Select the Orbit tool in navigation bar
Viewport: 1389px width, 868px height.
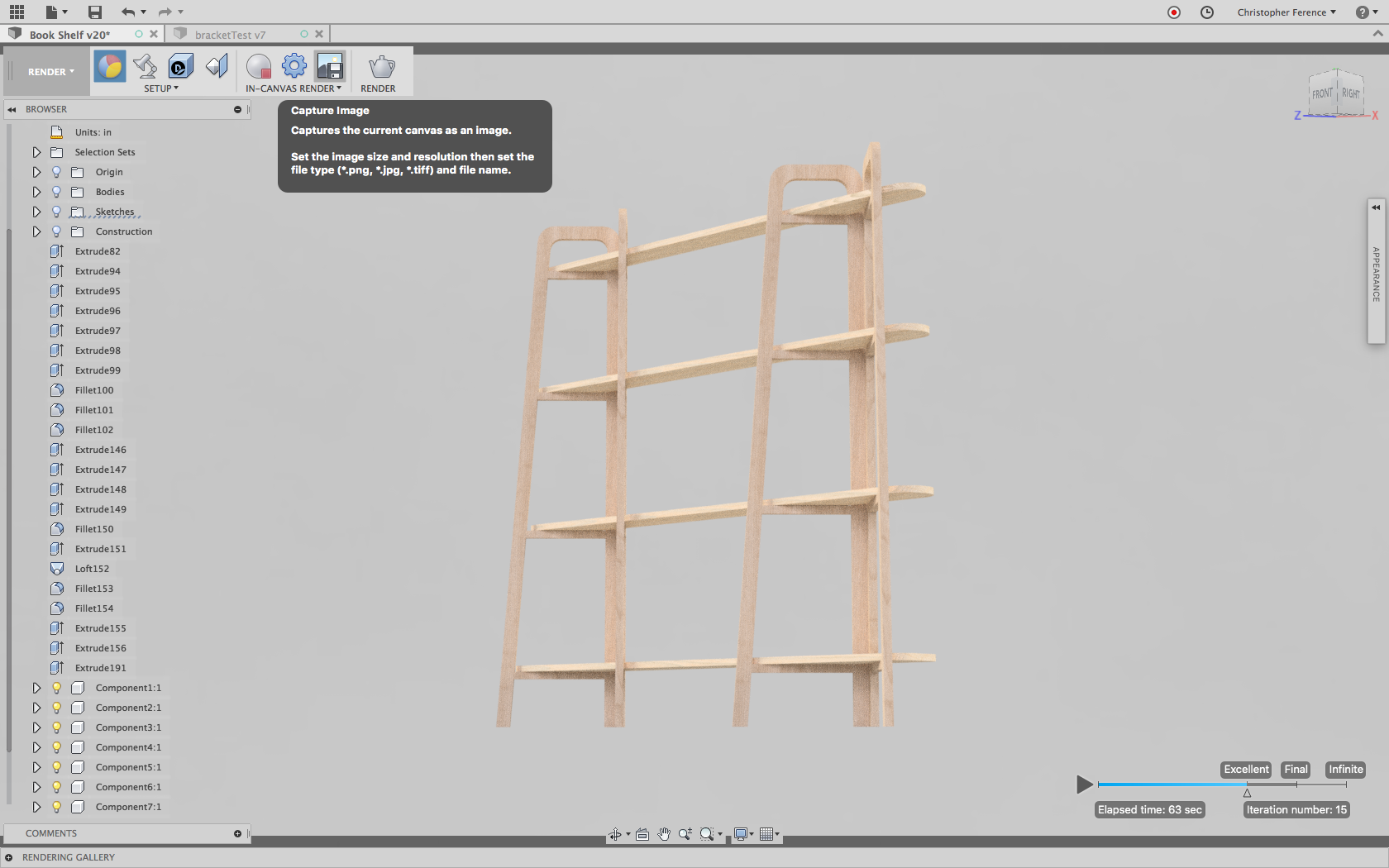tap(615, 834)
